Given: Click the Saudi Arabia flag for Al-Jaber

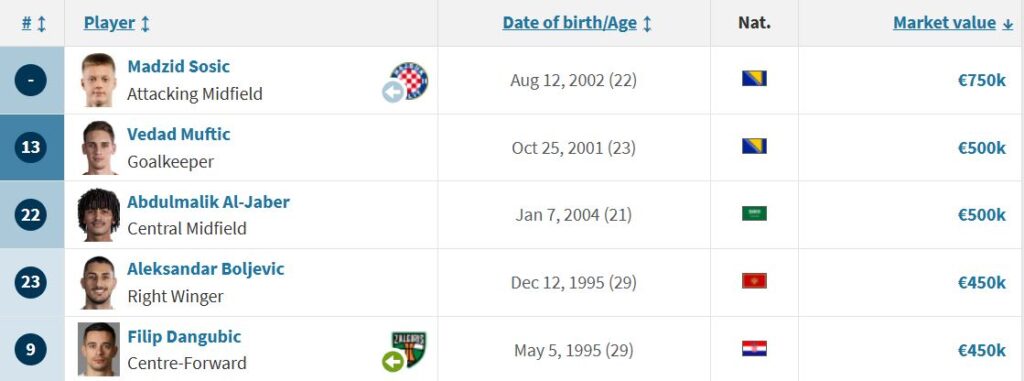Looking at the screenshot, I should 754,214.
